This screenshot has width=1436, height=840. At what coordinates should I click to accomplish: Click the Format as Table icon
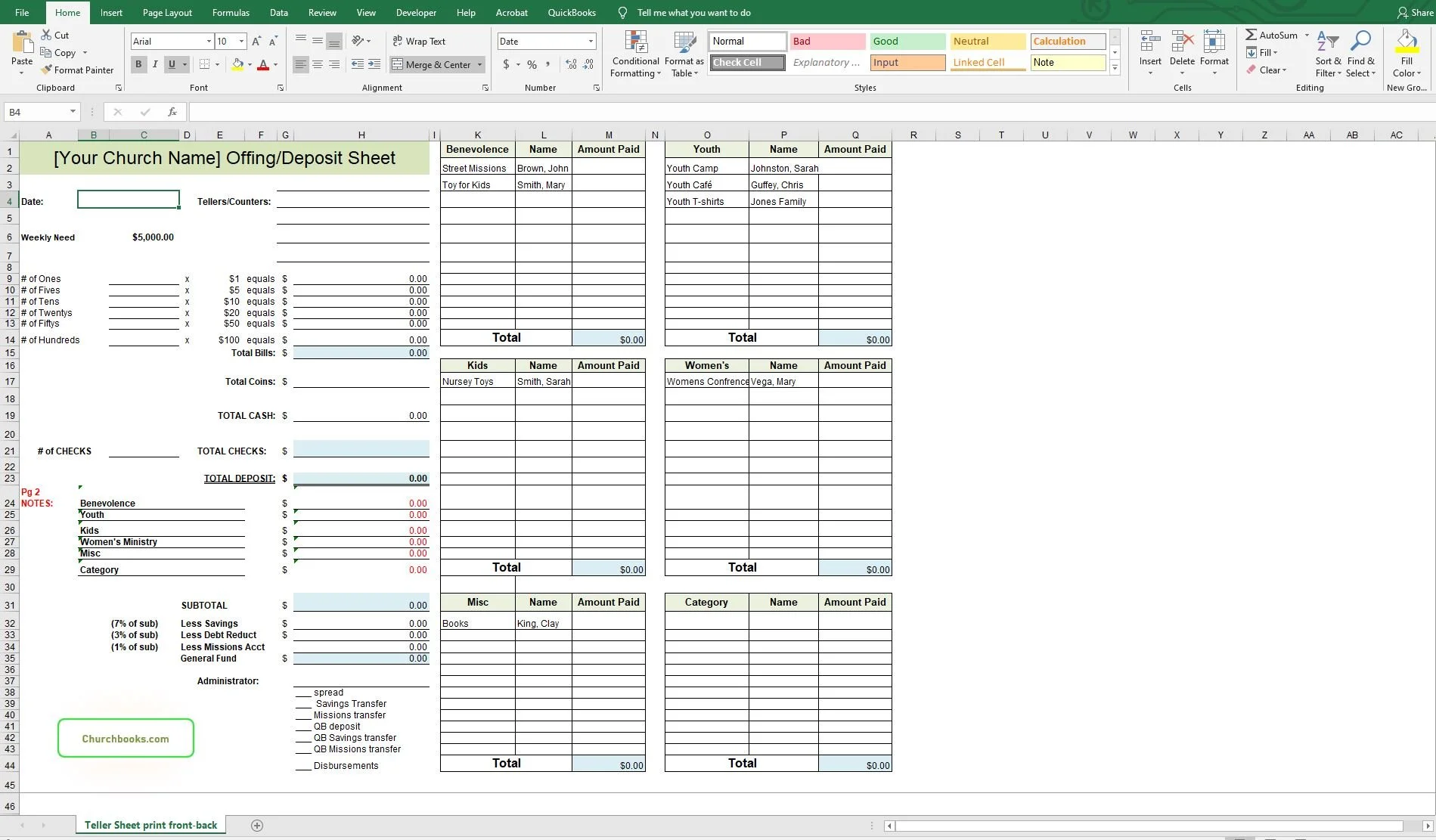point(683,42)
